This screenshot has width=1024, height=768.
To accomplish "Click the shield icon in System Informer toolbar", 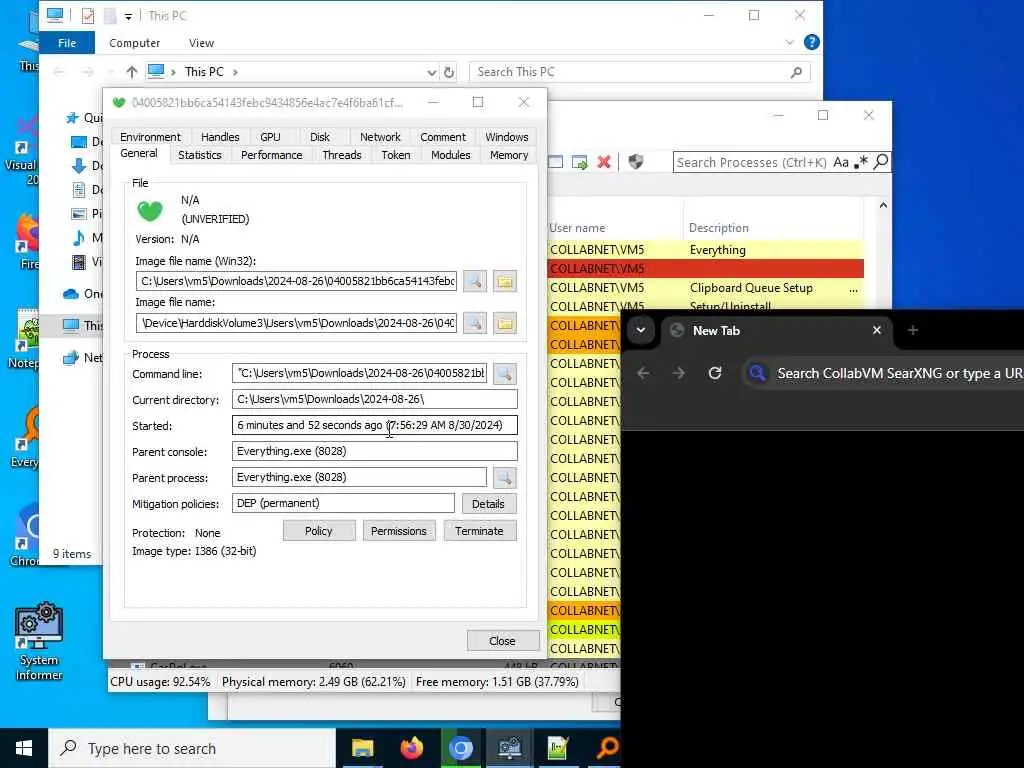I will pos(635,162).
